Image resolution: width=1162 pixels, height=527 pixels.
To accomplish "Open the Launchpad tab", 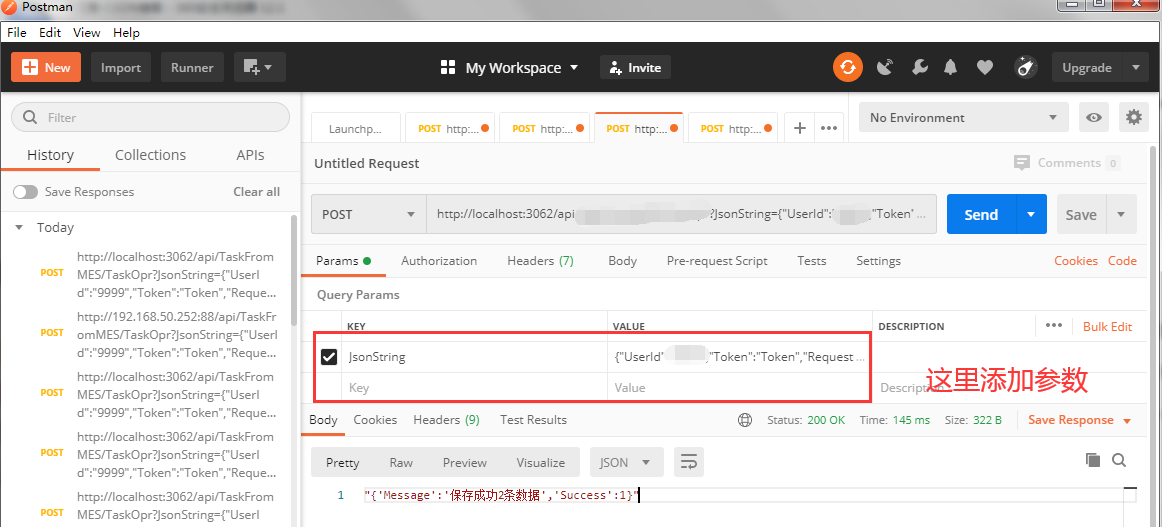I will (356, 128).
